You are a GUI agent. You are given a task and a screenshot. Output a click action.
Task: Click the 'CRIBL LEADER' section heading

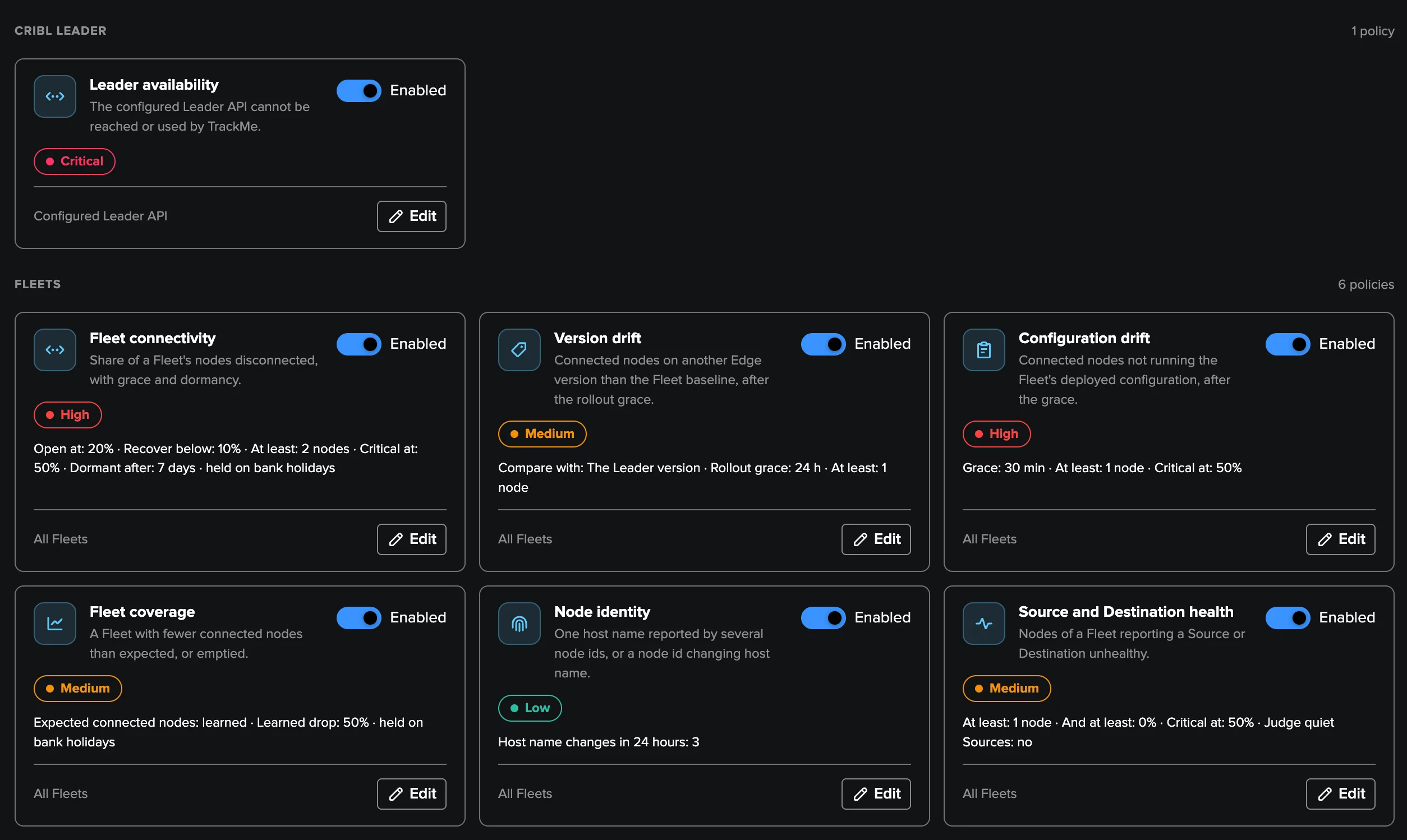point(61,31)
